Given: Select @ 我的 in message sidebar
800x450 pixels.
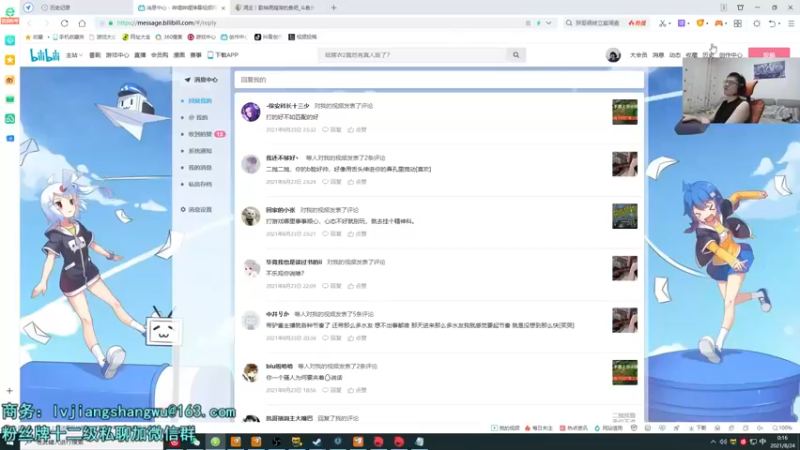Looking at the screenshot, I should [198, 117].
